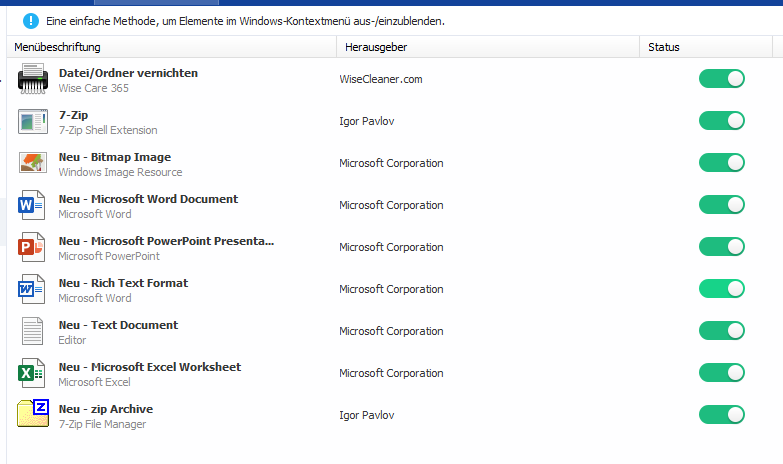The height and width of the screenshot is (464, 783).
Task: Select 'Neu - zip Archive' title
Action: click(x=106, y=409)
